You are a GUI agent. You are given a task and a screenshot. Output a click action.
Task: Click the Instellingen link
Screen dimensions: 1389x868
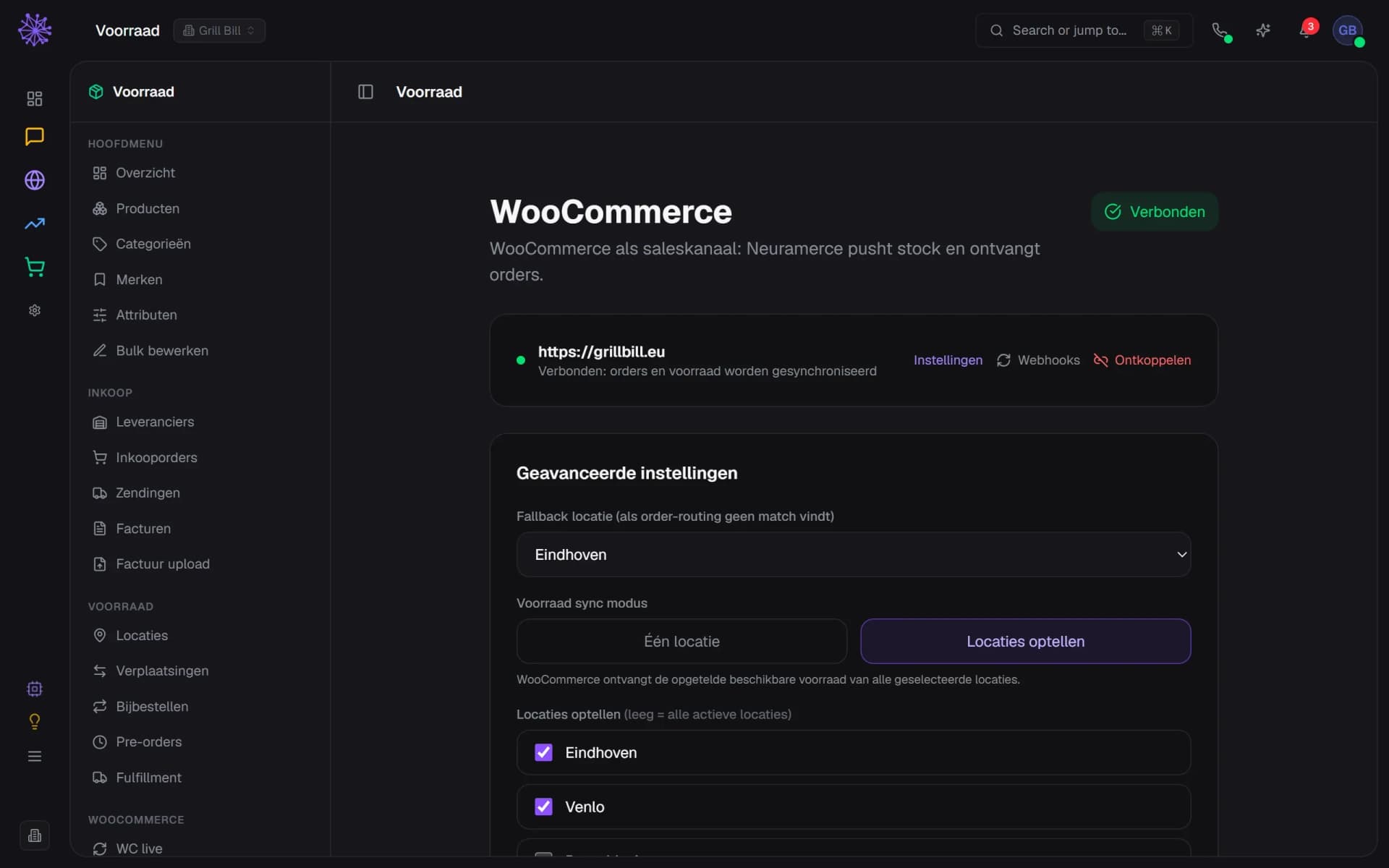948,360
